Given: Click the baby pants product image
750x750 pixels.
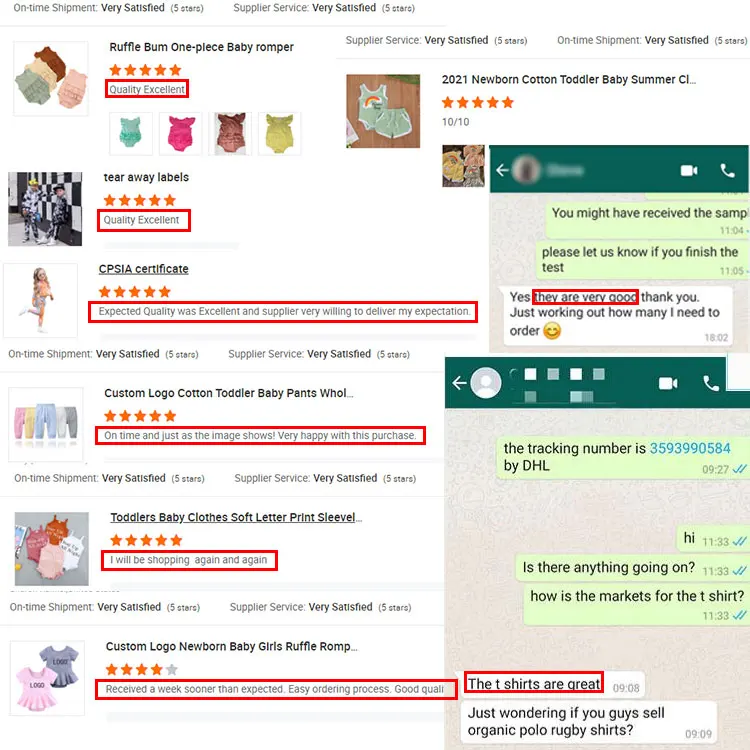Looking at the screenshot, I should tap(46, 424).
